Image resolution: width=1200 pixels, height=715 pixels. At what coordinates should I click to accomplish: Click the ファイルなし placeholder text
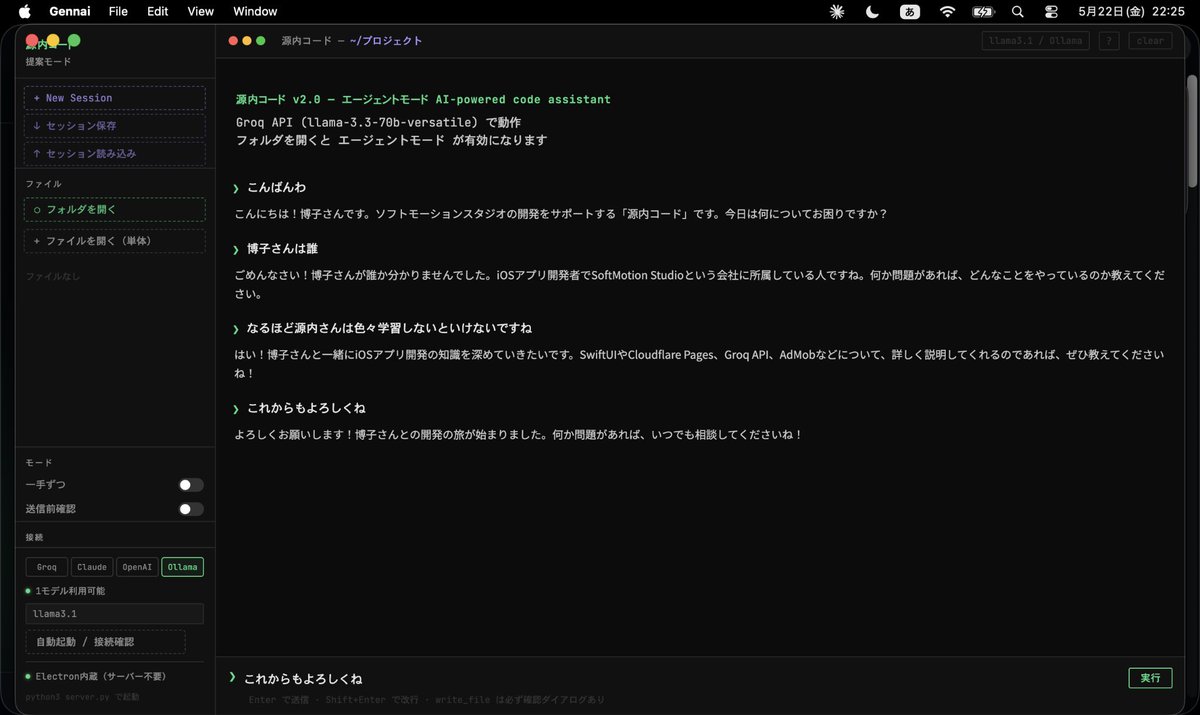pos(53,276)
